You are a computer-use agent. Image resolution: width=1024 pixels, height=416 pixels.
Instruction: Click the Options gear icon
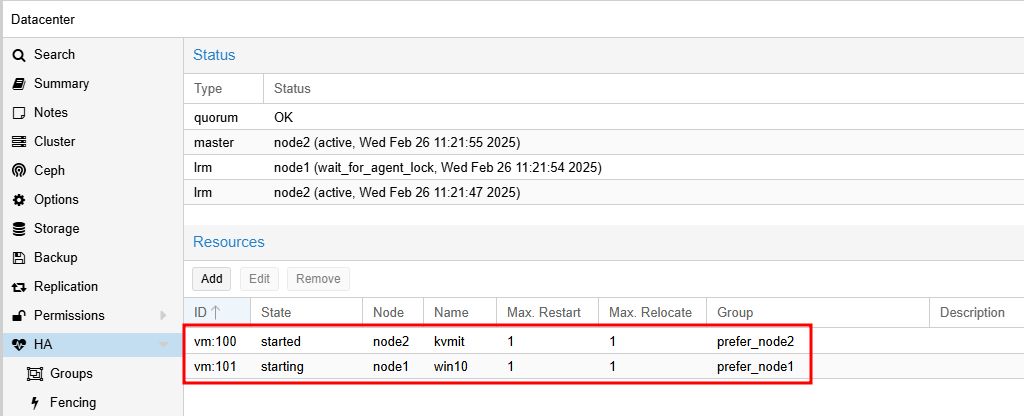20,200
